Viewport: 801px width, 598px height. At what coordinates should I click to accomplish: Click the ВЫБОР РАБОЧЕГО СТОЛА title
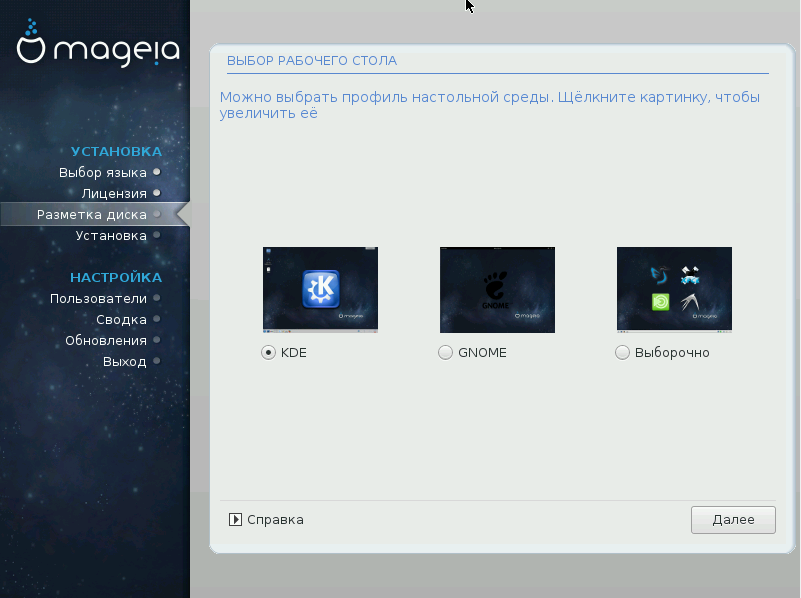(x=312, y=61)
